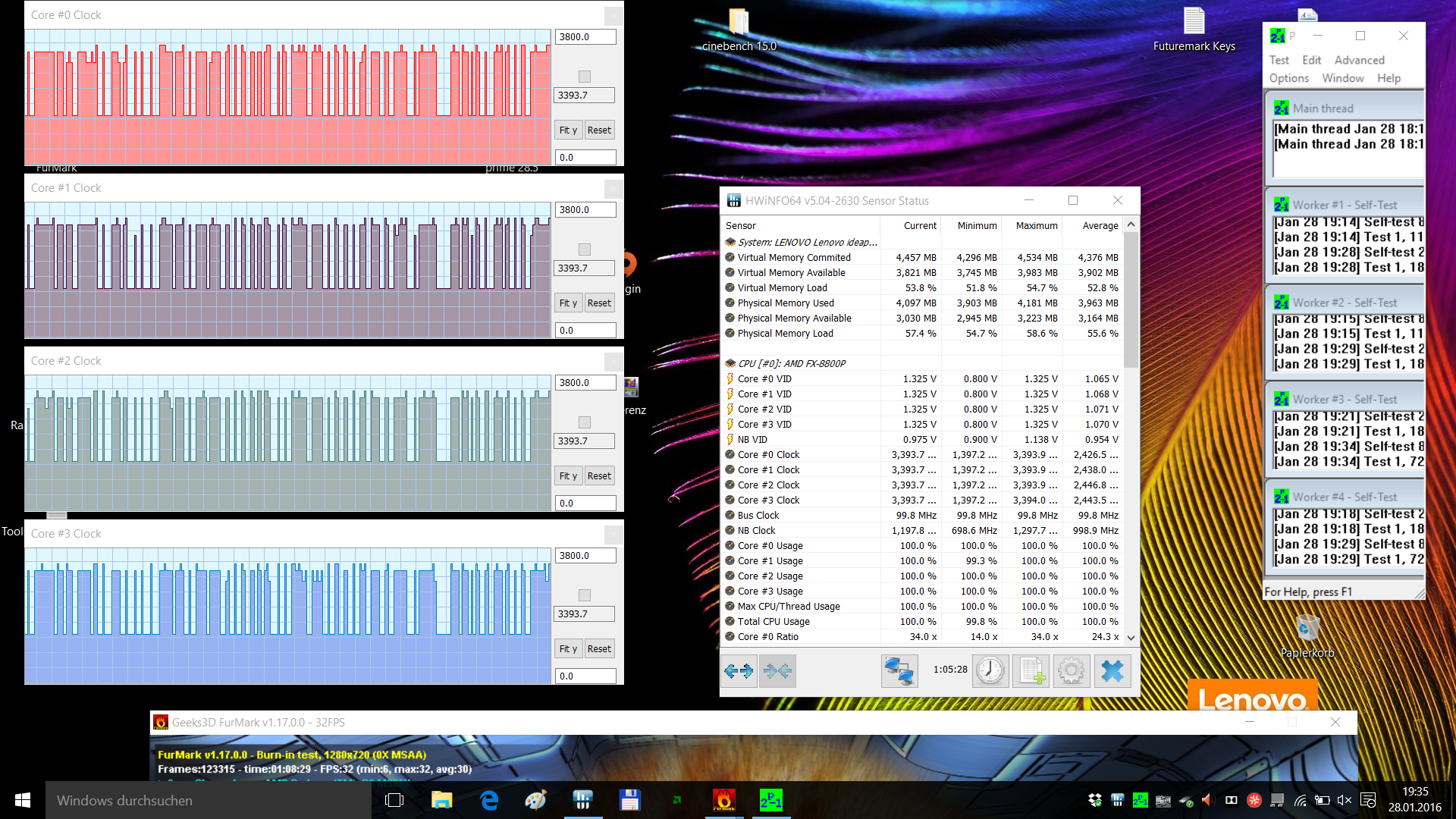Screen dimensions: 1456x819
Task: Click the expand columns arrows button in HWiNFO
Action: click(739, 671)
